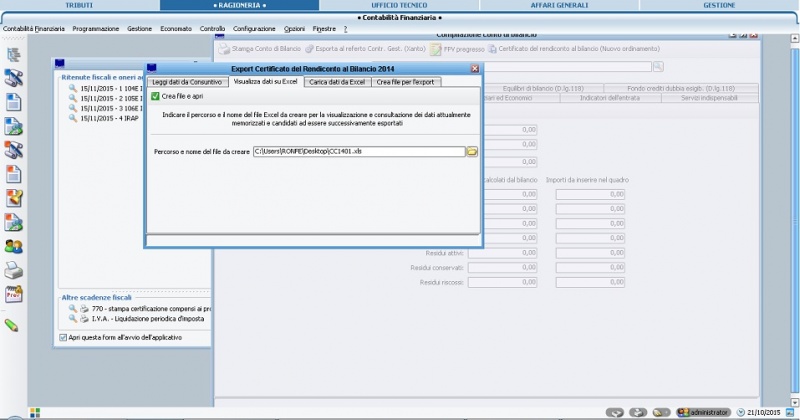Screen dimensions: 800x420
Task: Open the UFFICIO TECNICO module
Action: 399,5
